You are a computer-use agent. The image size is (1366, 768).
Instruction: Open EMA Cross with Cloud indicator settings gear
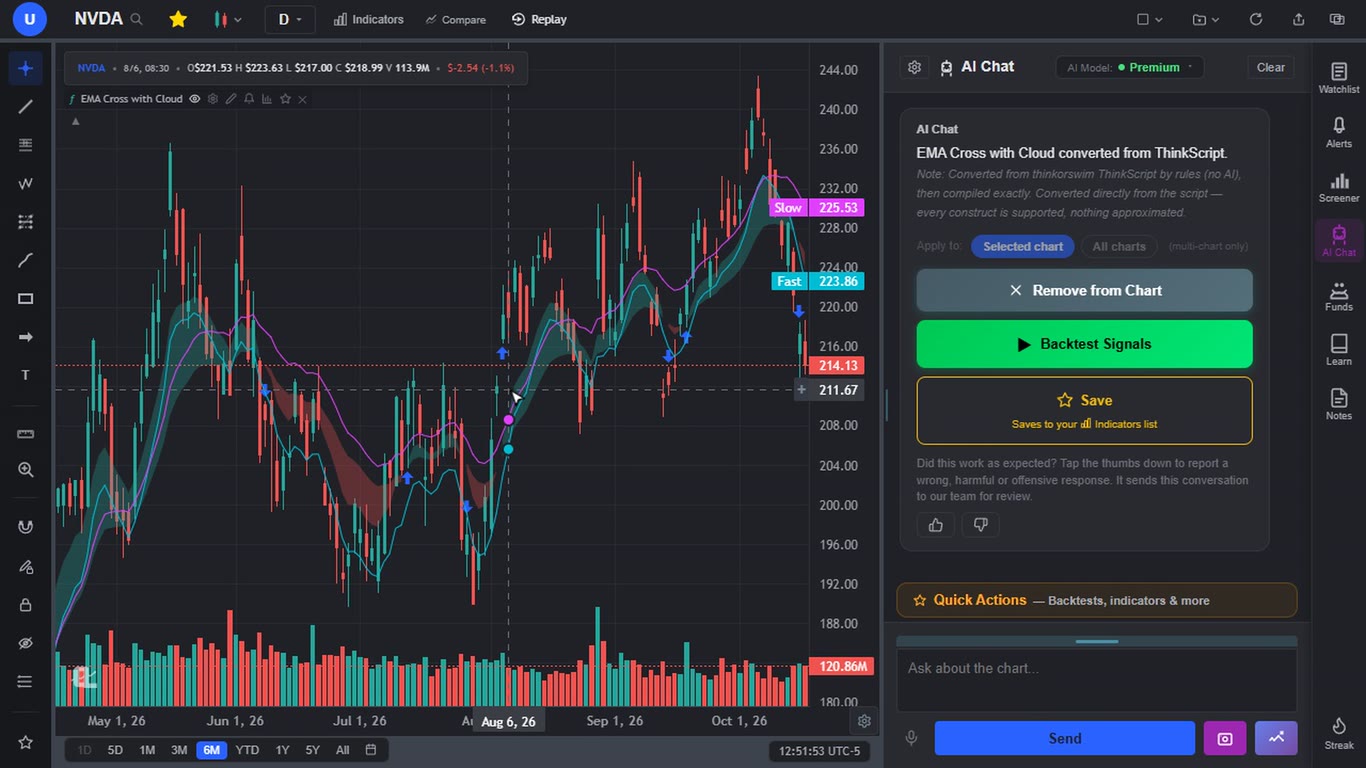[213, 99]
